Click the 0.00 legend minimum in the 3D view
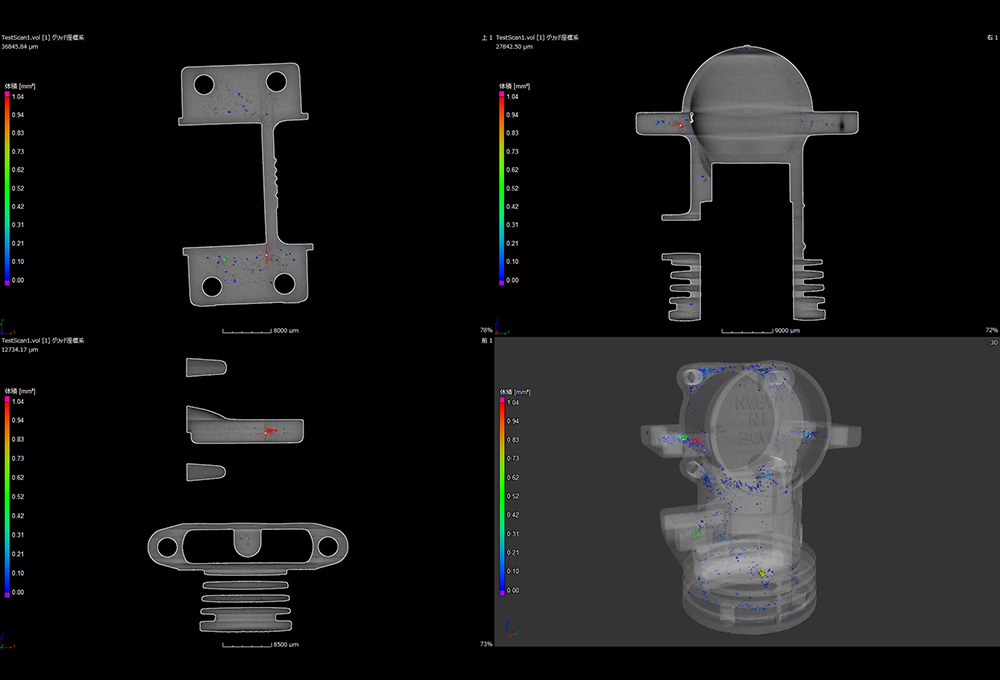This screenshot has height=680, width=1000. coord(513,590)
